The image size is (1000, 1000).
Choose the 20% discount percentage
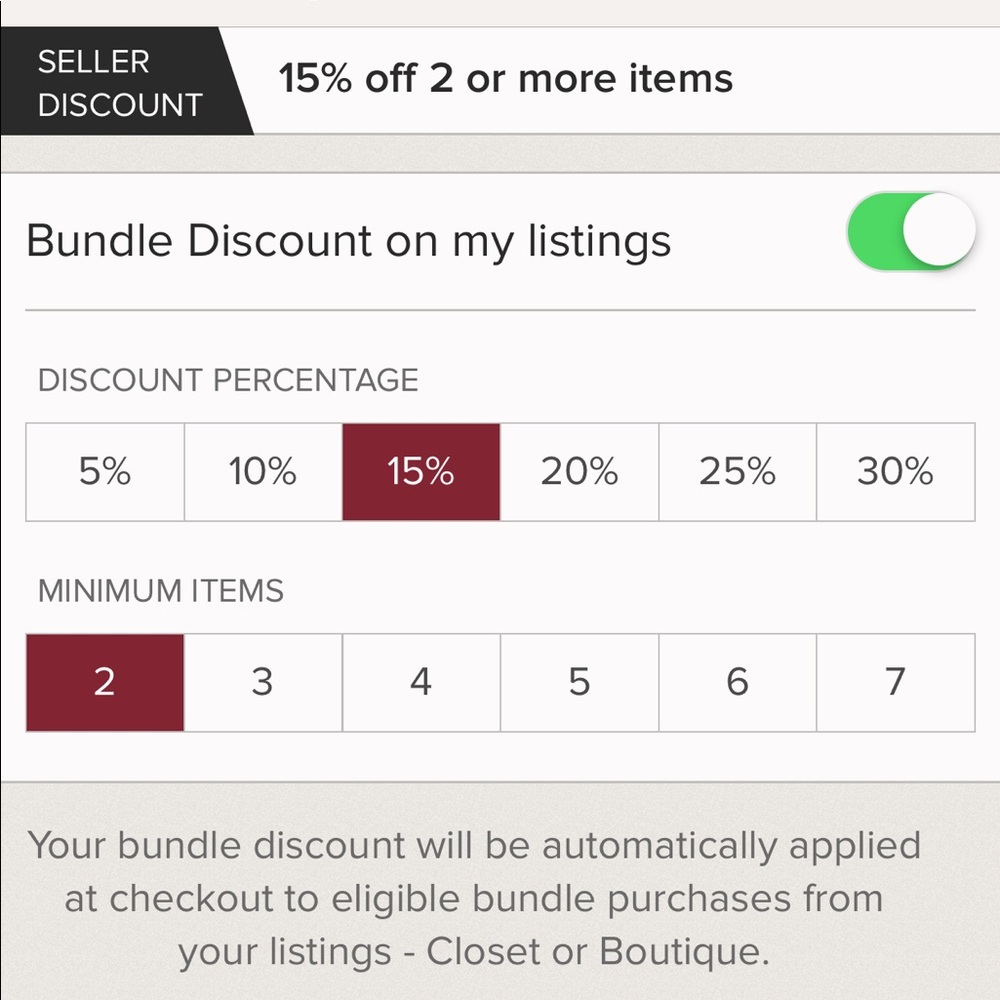point(578,472)
